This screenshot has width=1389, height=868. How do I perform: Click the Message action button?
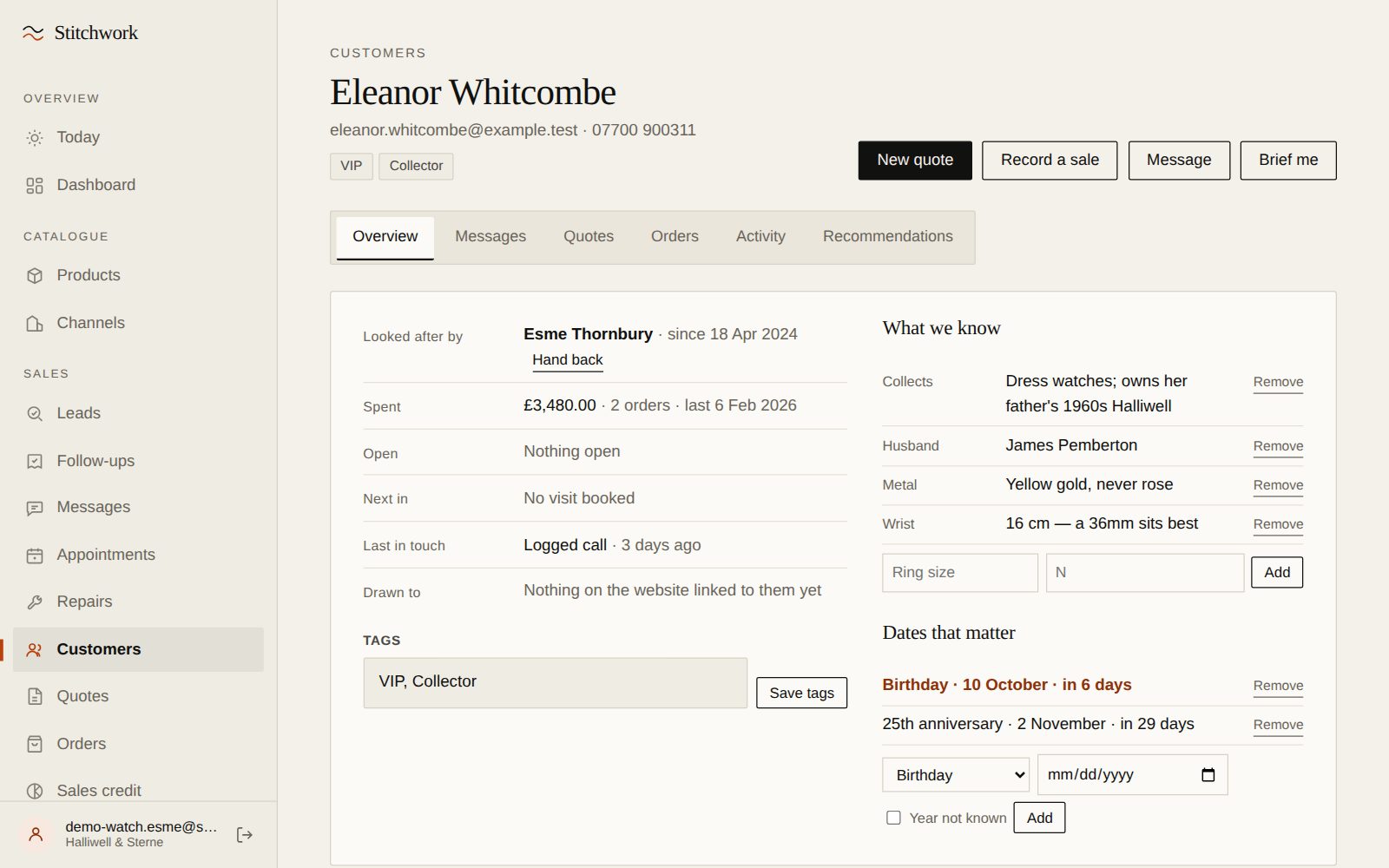(x=1179, y=161)
